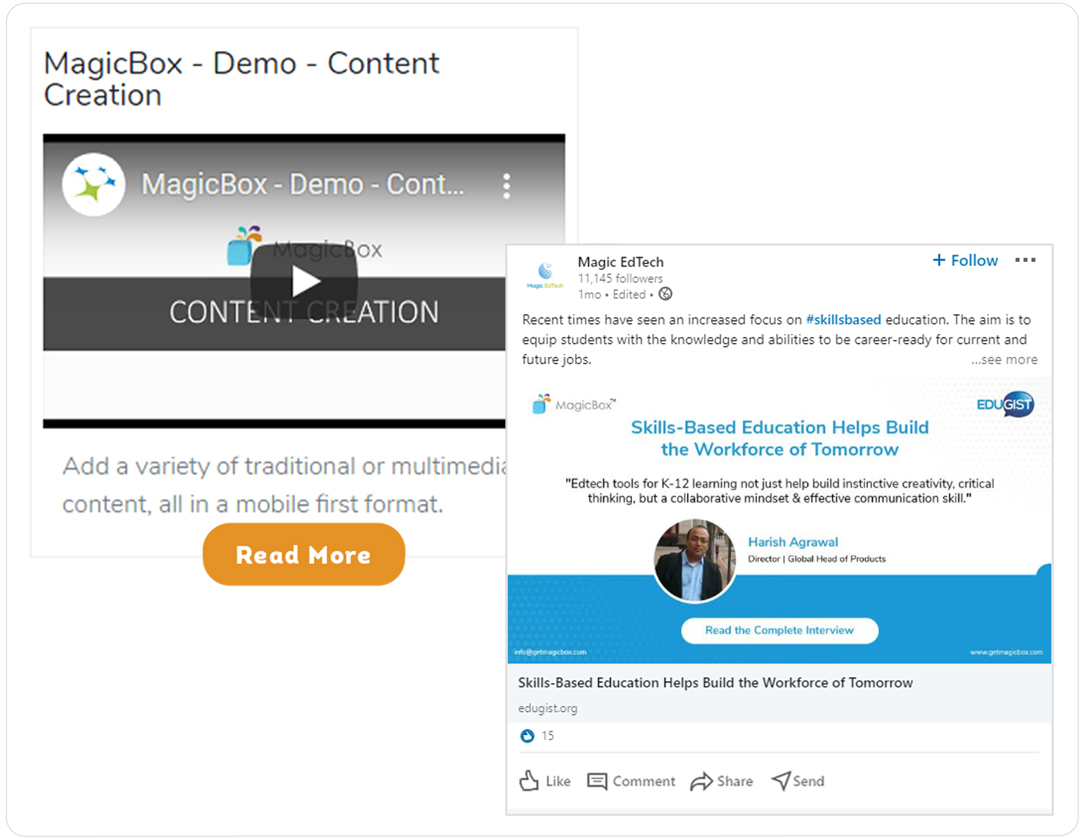Click the MagicBox logo in the post image
The image size is (1080, 838).
pos(574,404)
